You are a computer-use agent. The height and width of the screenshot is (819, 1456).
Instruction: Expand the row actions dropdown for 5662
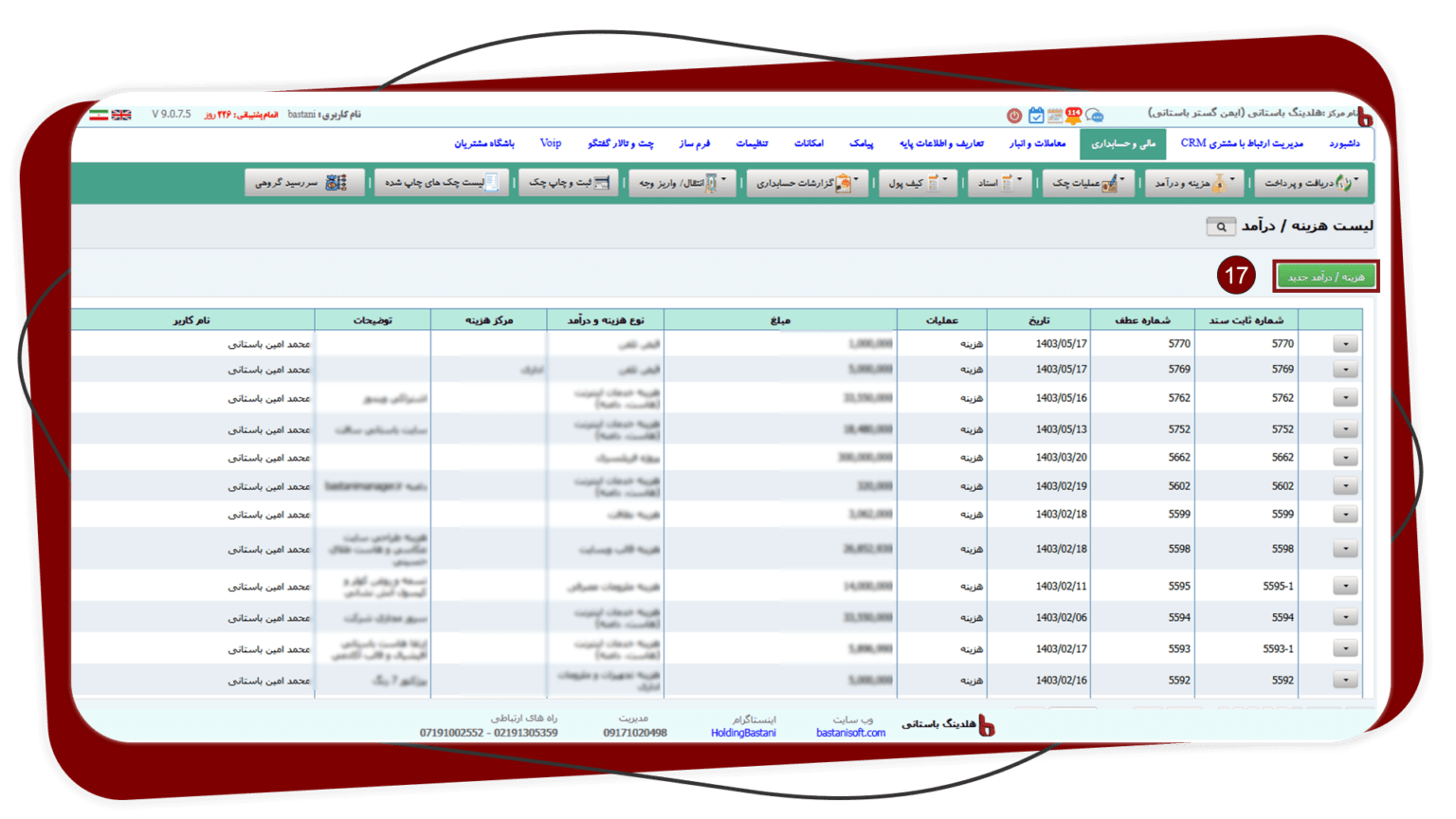(1345, 458)
